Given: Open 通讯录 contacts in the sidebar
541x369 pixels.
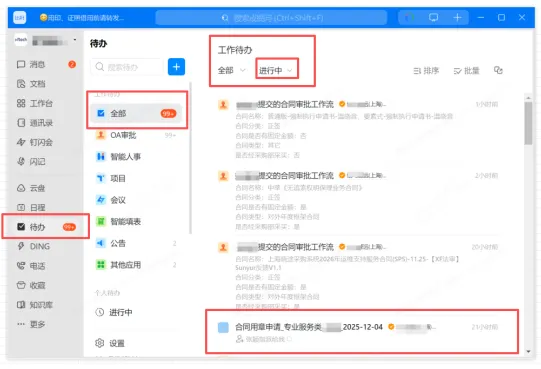Looking at the screenshot, I should pyautogui.click(x=45, y=123).
